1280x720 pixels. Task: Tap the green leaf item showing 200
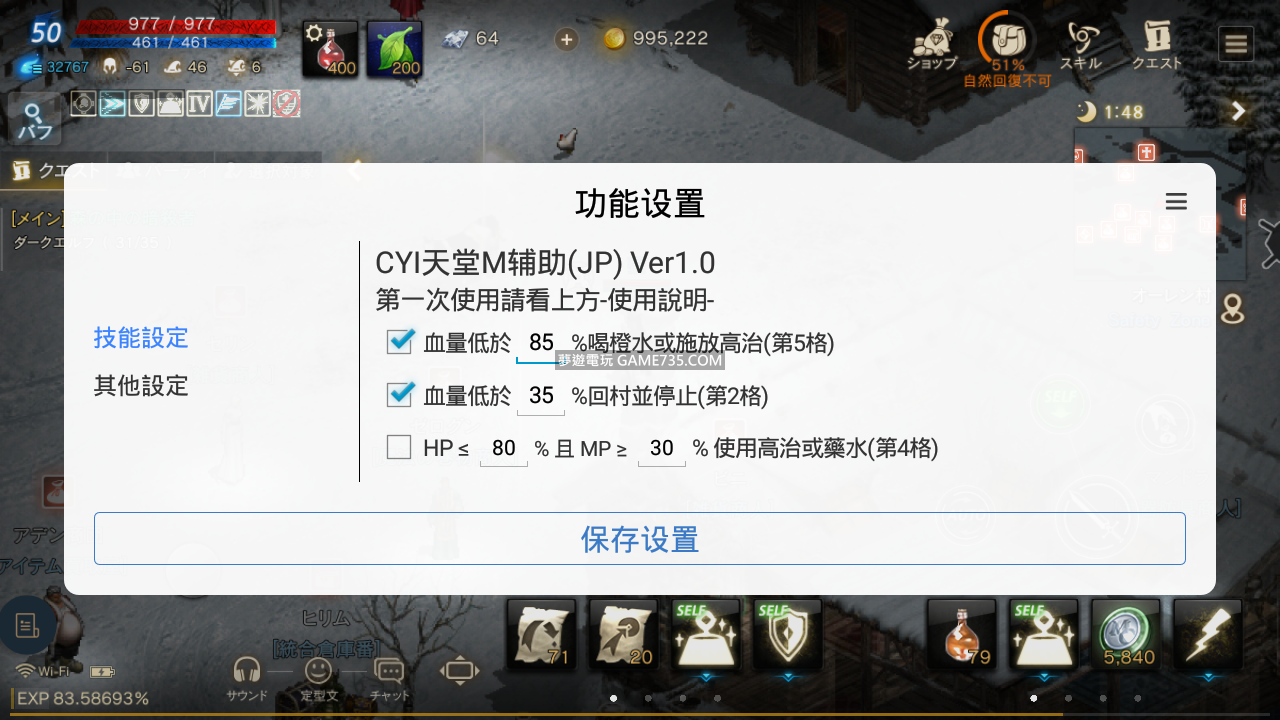click(x=394, y=49)
